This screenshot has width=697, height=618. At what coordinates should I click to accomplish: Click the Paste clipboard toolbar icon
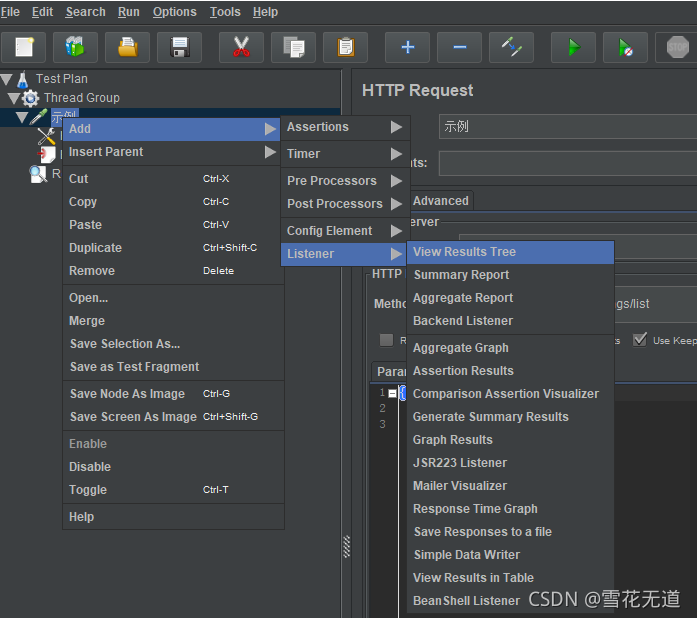(x=345, y=47)
